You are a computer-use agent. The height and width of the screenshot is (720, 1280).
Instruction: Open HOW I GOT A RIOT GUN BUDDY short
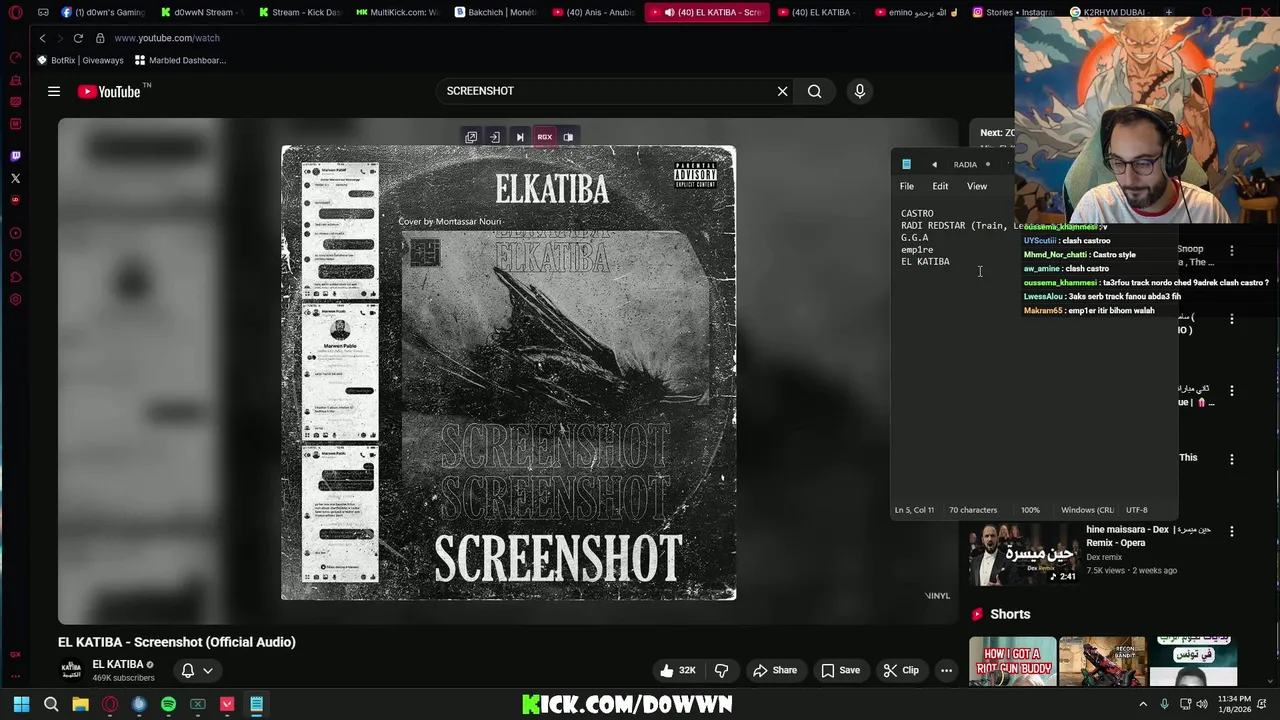(1012, 661)
